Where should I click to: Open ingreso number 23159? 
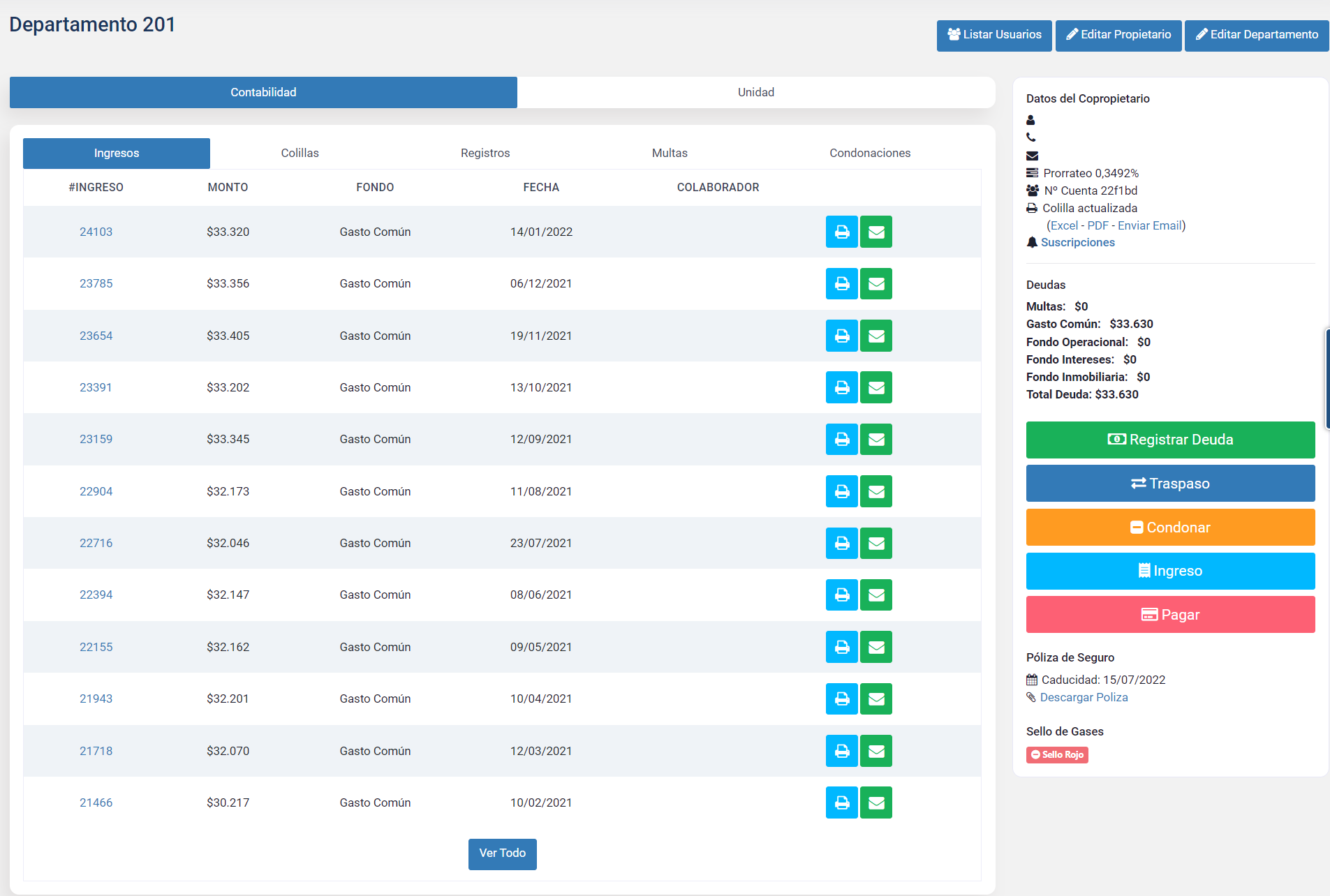point(96,439)
